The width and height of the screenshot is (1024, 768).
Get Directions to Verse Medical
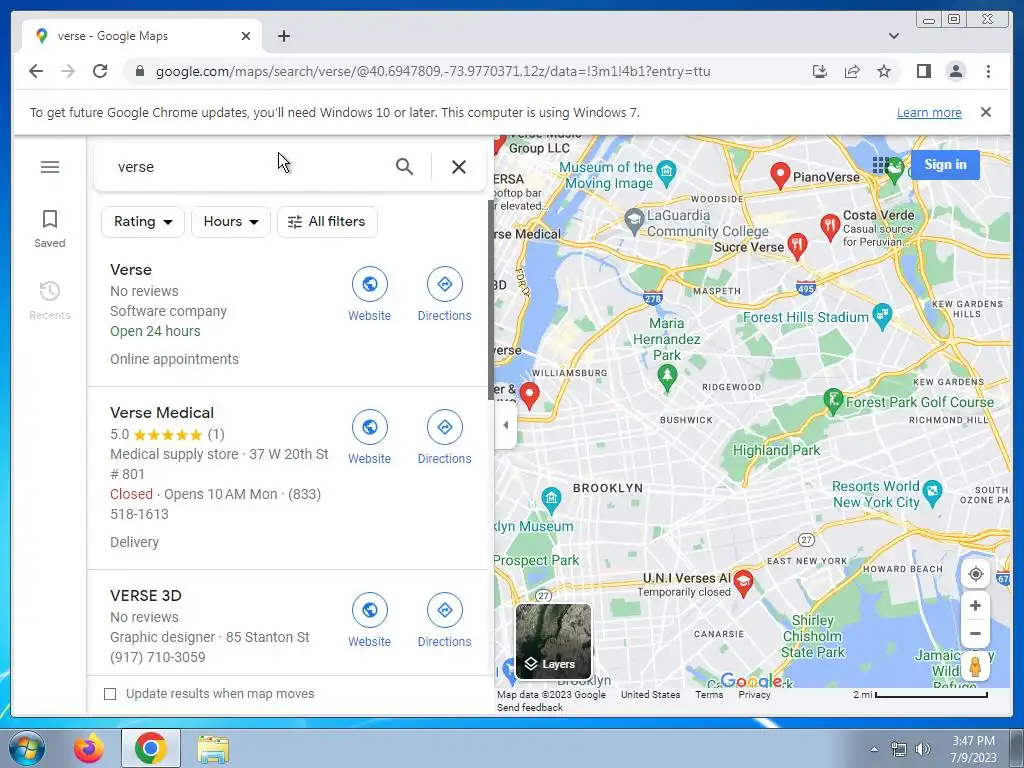click(x=445, y=438)
